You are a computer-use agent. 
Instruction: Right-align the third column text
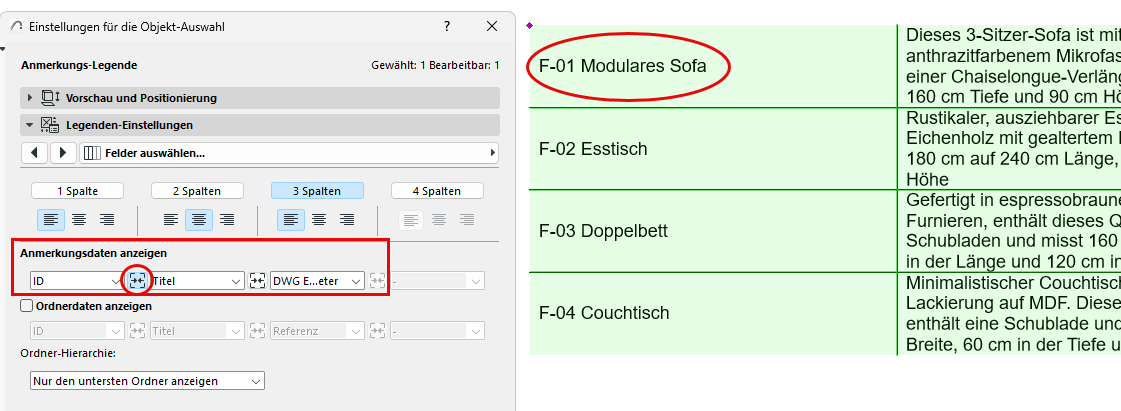(347, 219)
